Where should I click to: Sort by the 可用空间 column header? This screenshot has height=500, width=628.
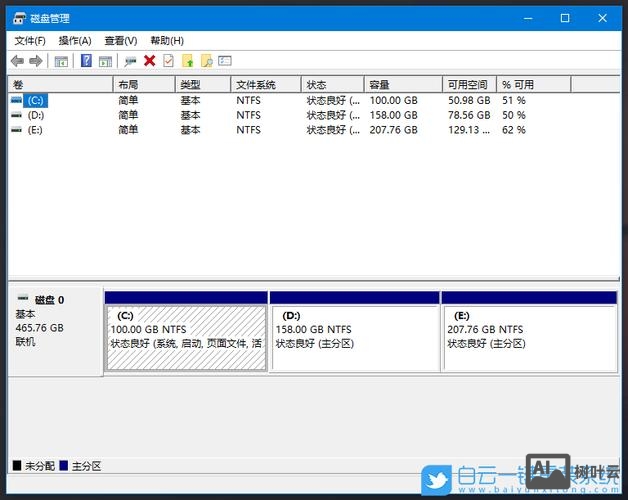coord(470,85)
